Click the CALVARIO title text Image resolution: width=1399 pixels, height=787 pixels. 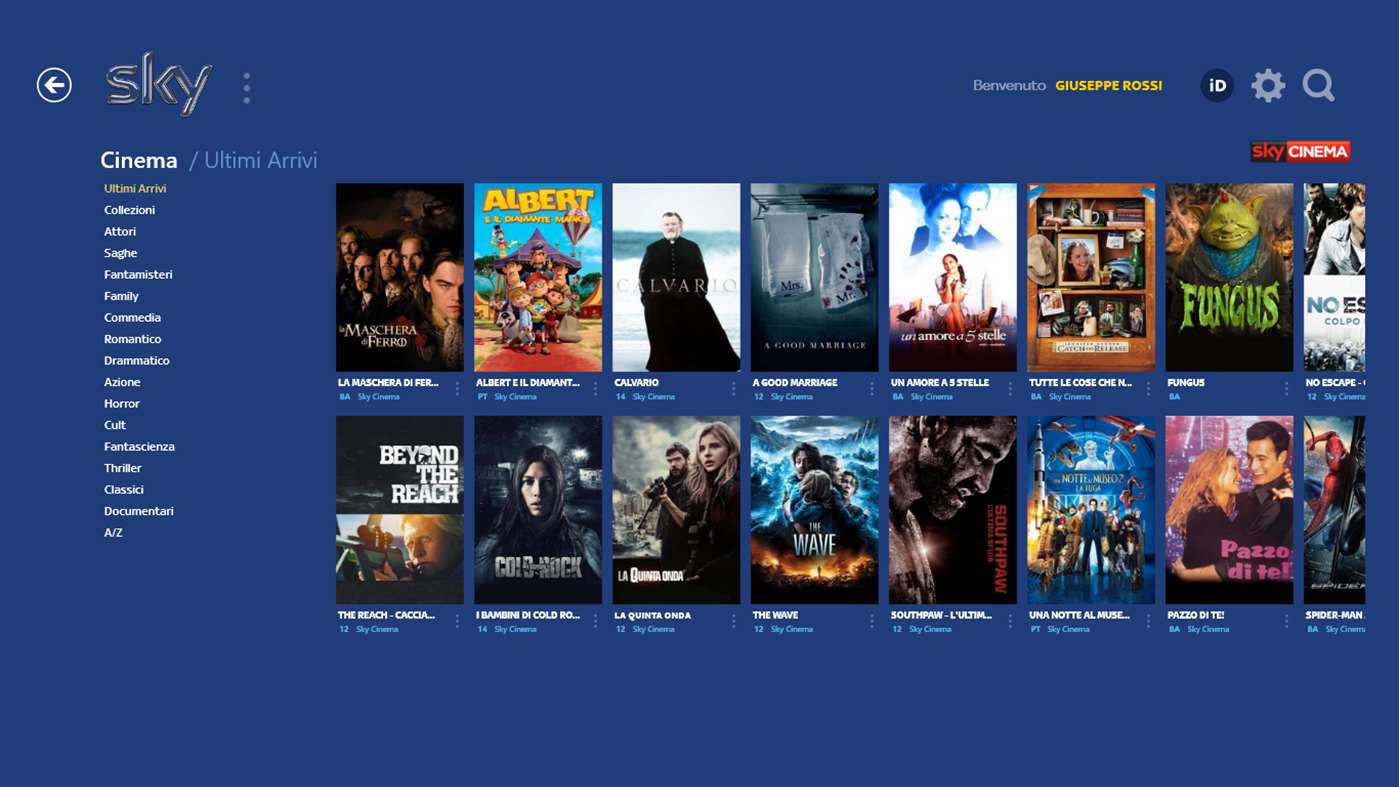point(636,382)
